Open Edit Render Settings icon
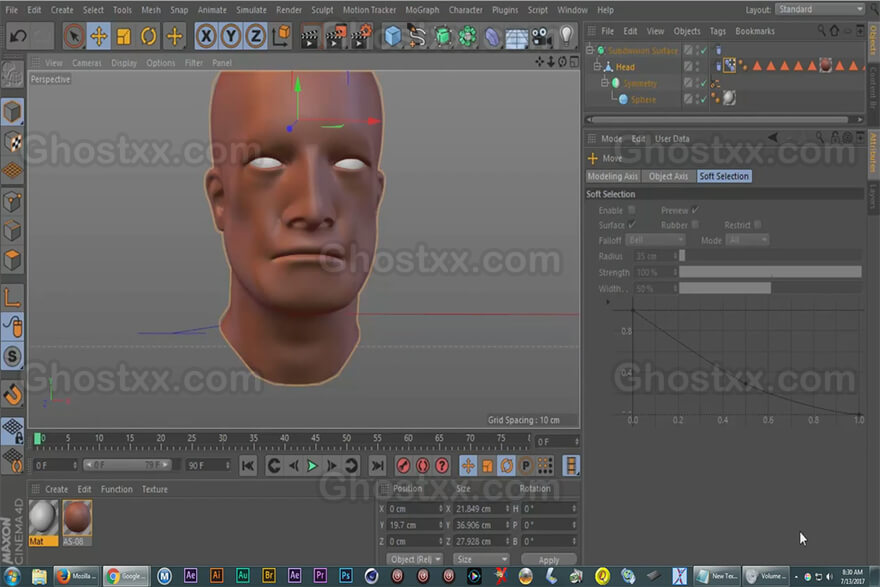The image size is (880, 587). point(362,36)
